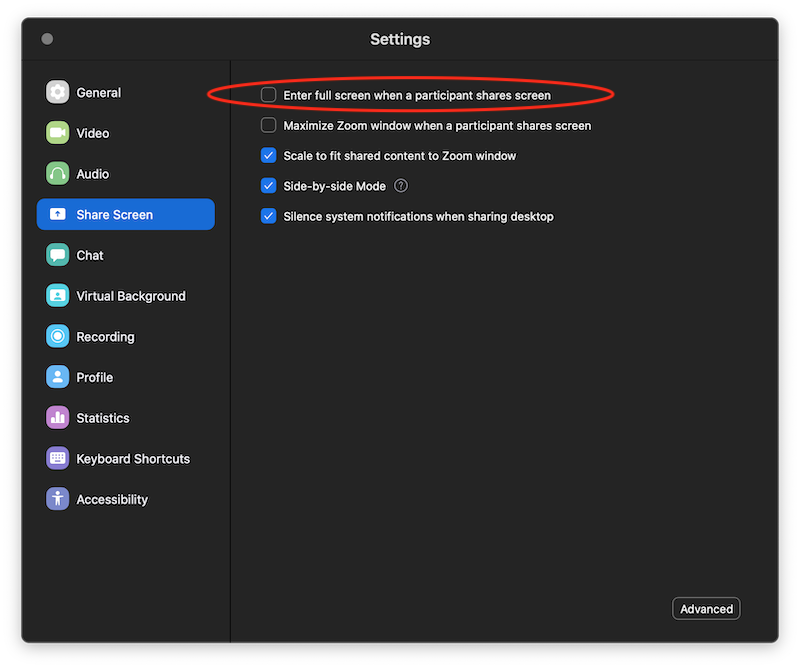Click the Audio headphones icon

pos(57,174)
